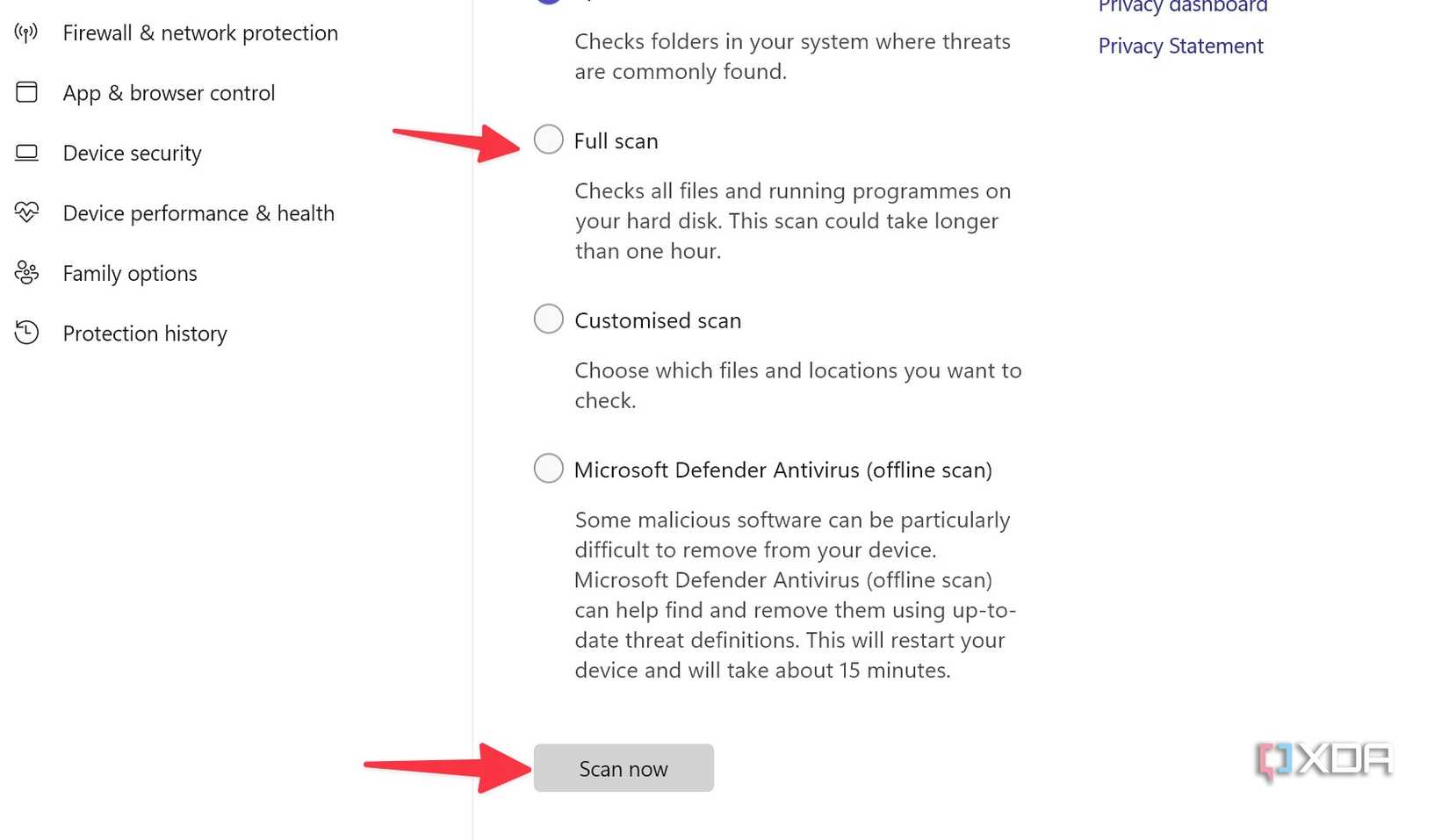The image size is (1449, 840).
Task: Navigate to the Family options text label
Action: point(130,274)
